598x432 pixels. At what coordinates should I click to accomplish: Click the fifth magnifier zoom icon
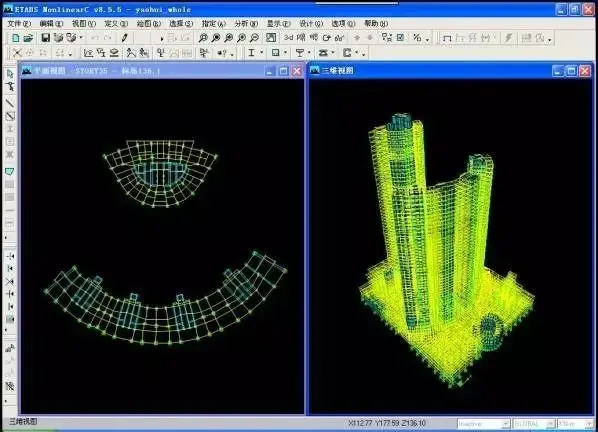pos(254,37)
